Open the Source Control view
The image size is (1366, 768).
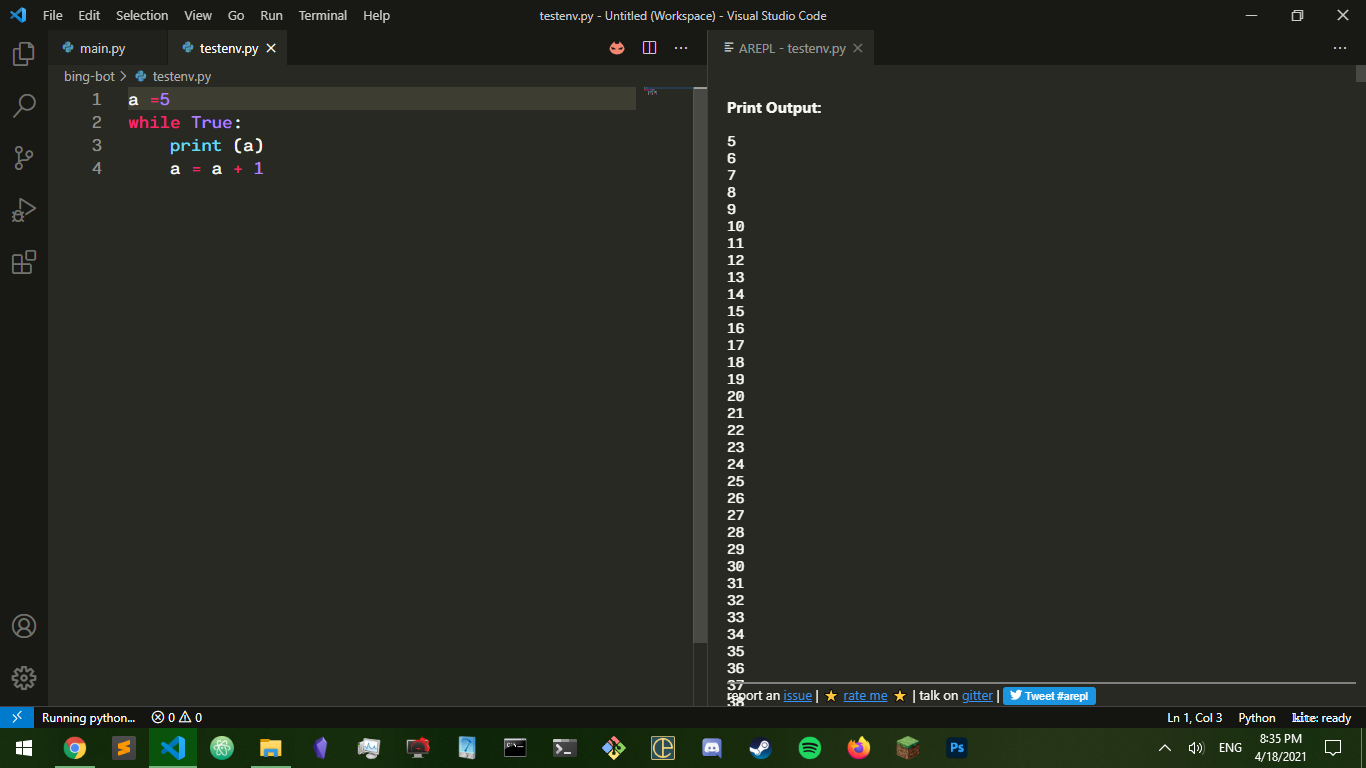click(23, 157)
